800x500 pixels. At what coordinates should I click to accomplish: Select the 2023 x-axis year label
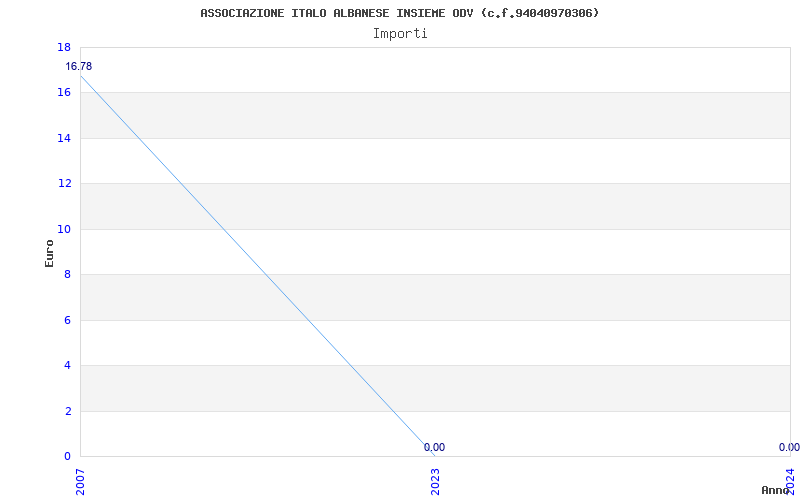435,482
